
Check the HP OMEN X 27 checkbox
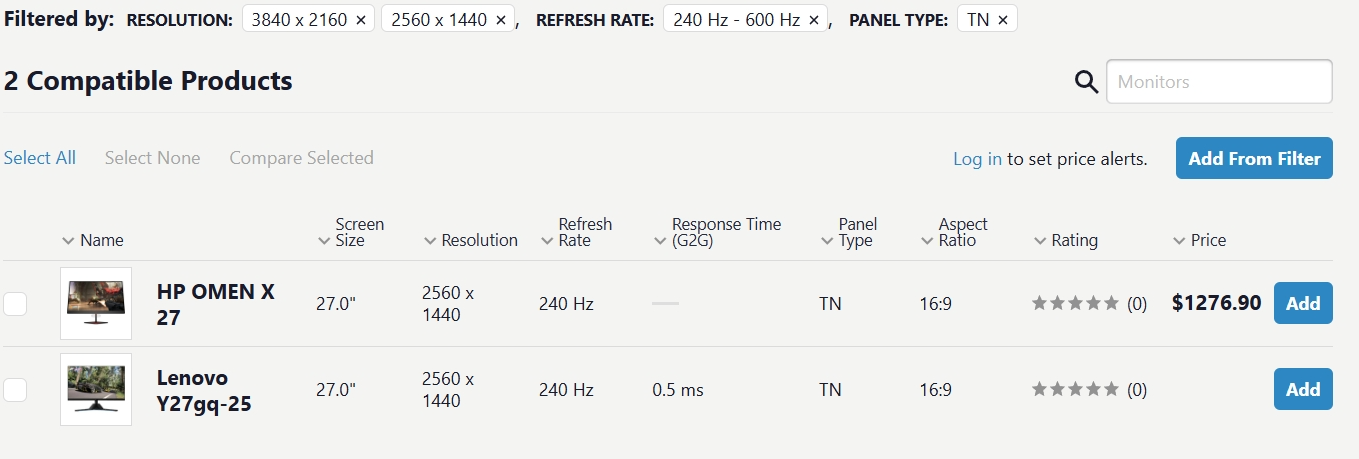[15, 304]
